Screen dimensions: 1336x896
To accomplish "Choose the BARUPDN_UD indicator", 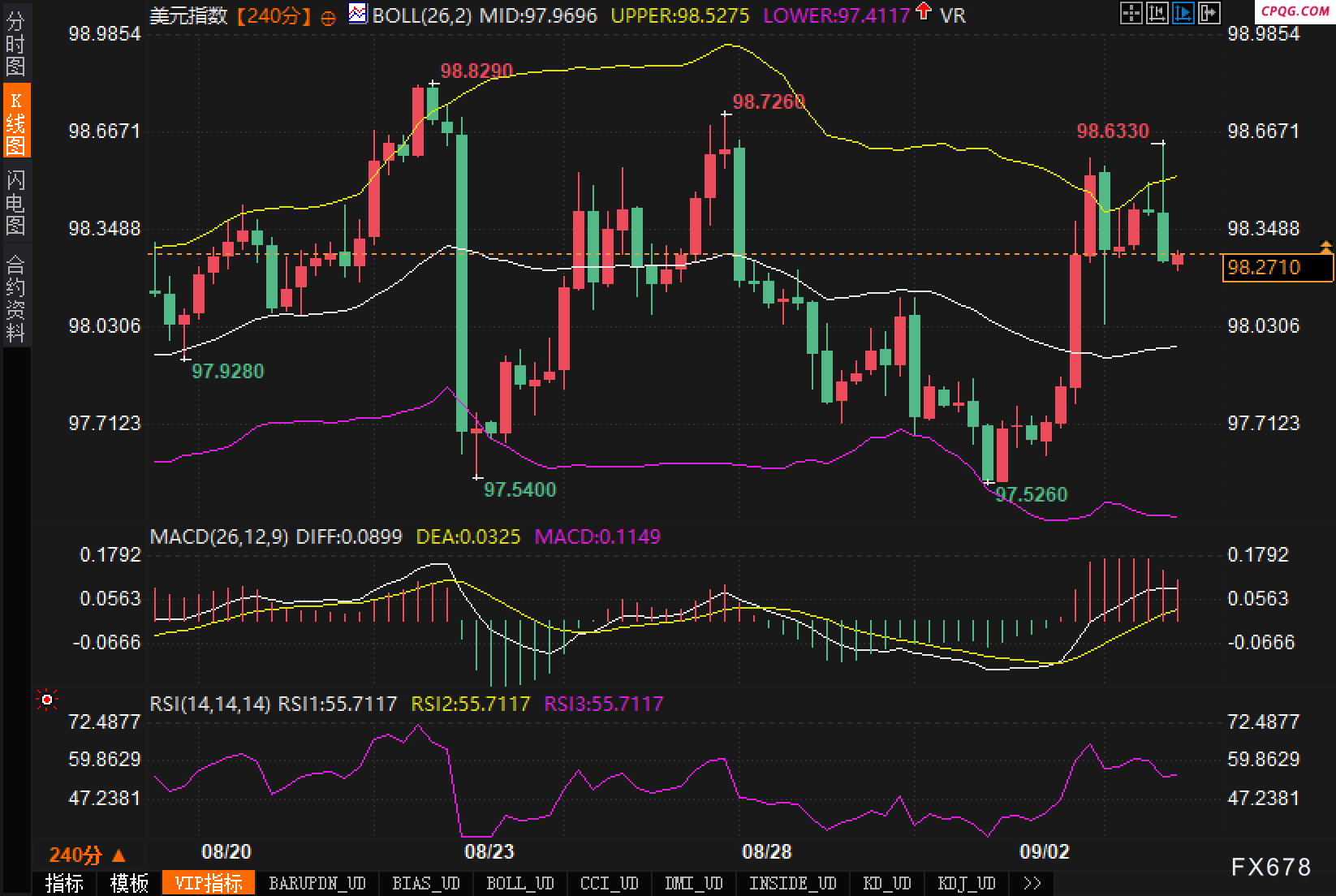I will [x=317, y=883].
